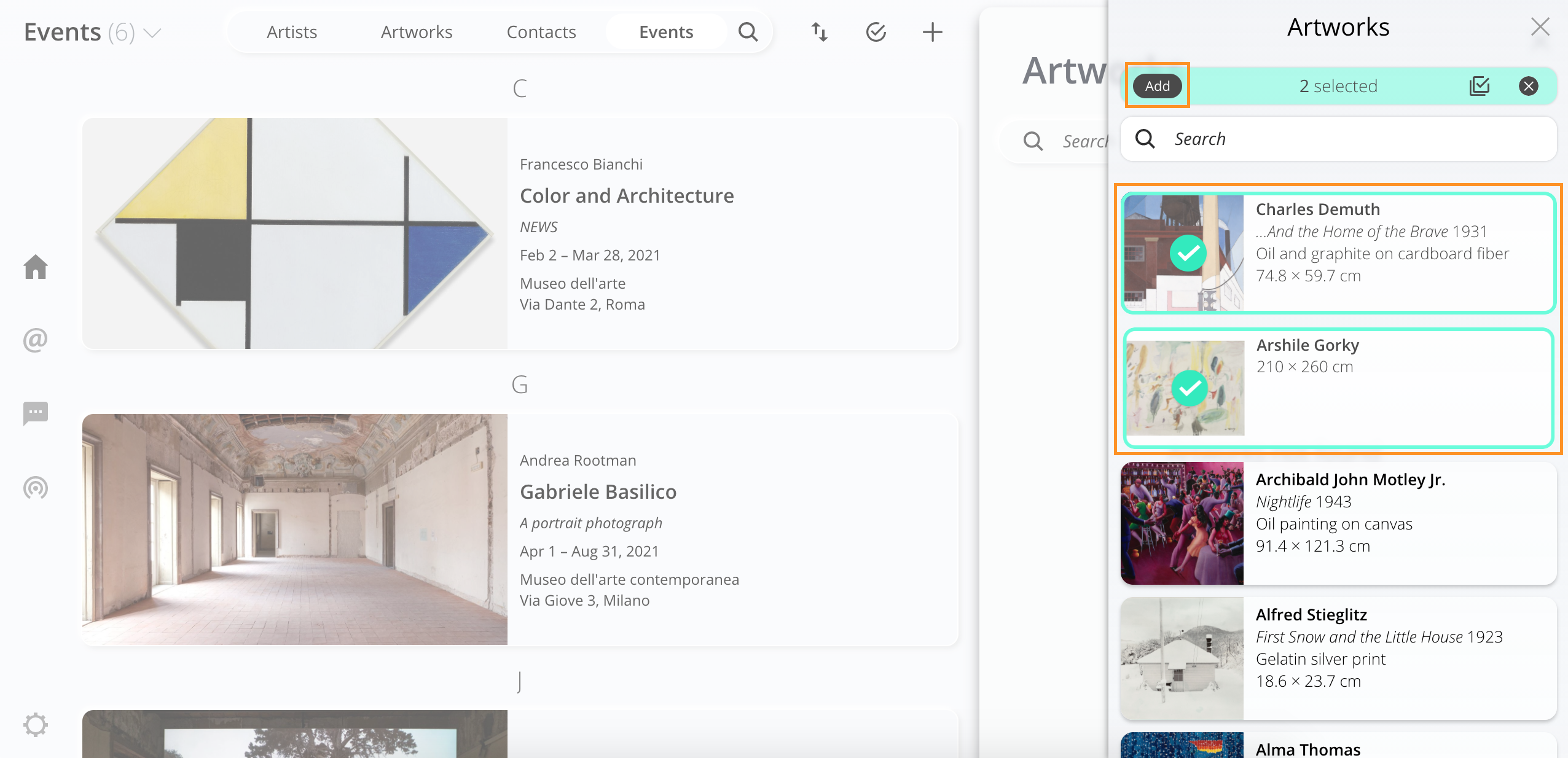Image resolution: width=1568 pixels, height=758 pixels.
Task: Click the magnifier icon in Artworks panel search
Action: point(1145,139)
